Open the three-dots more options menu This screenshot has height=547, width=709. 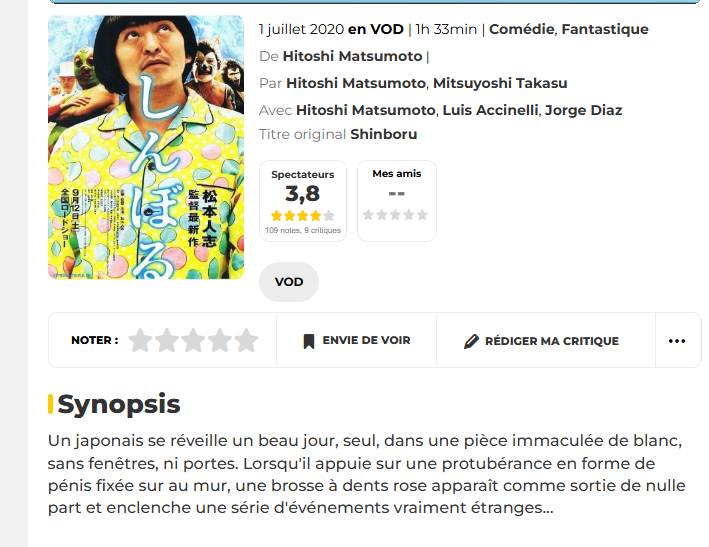click(x=677, y=341)
